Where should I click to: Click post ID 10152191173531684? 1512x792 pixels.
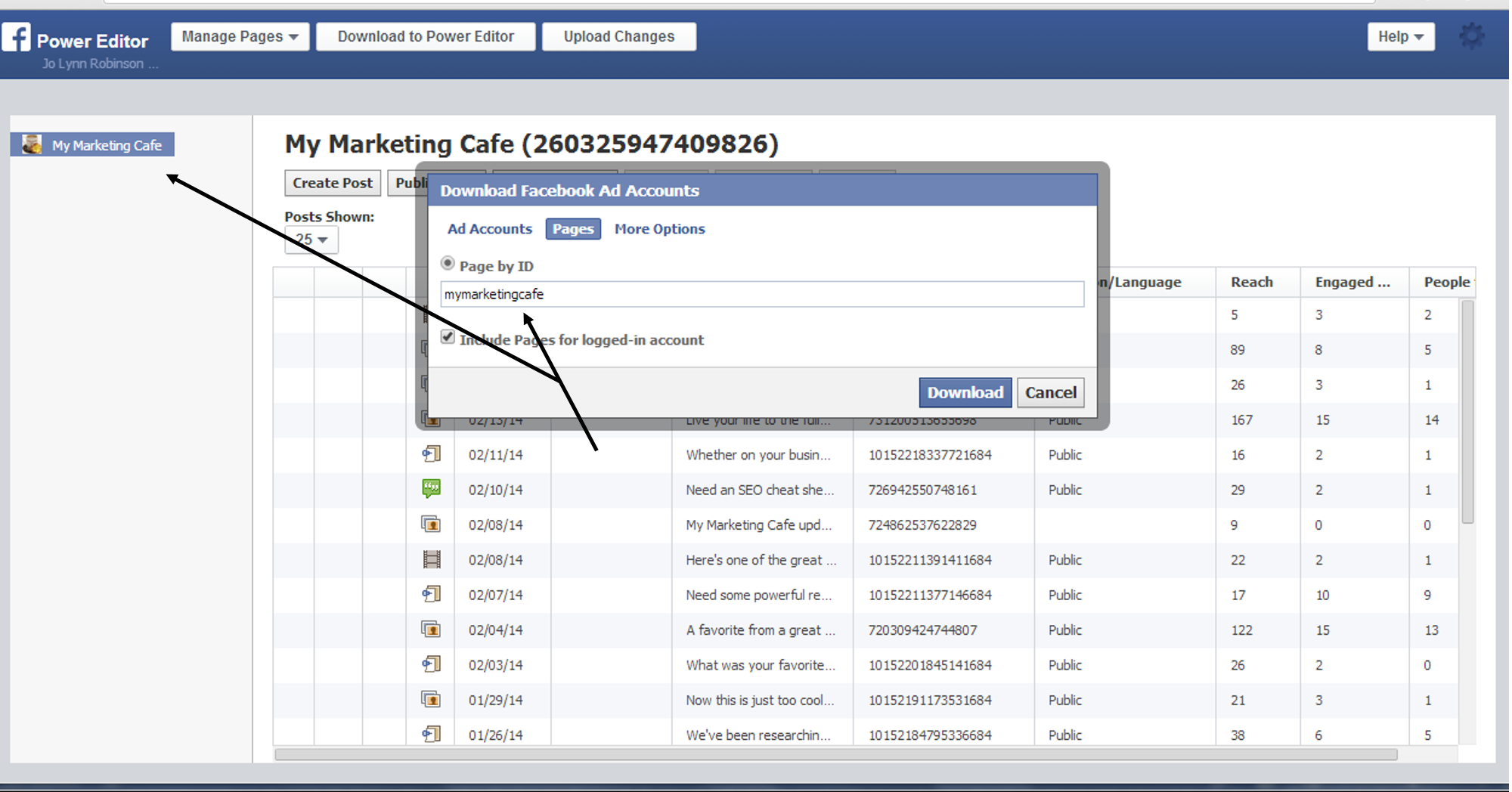(930, 700)
